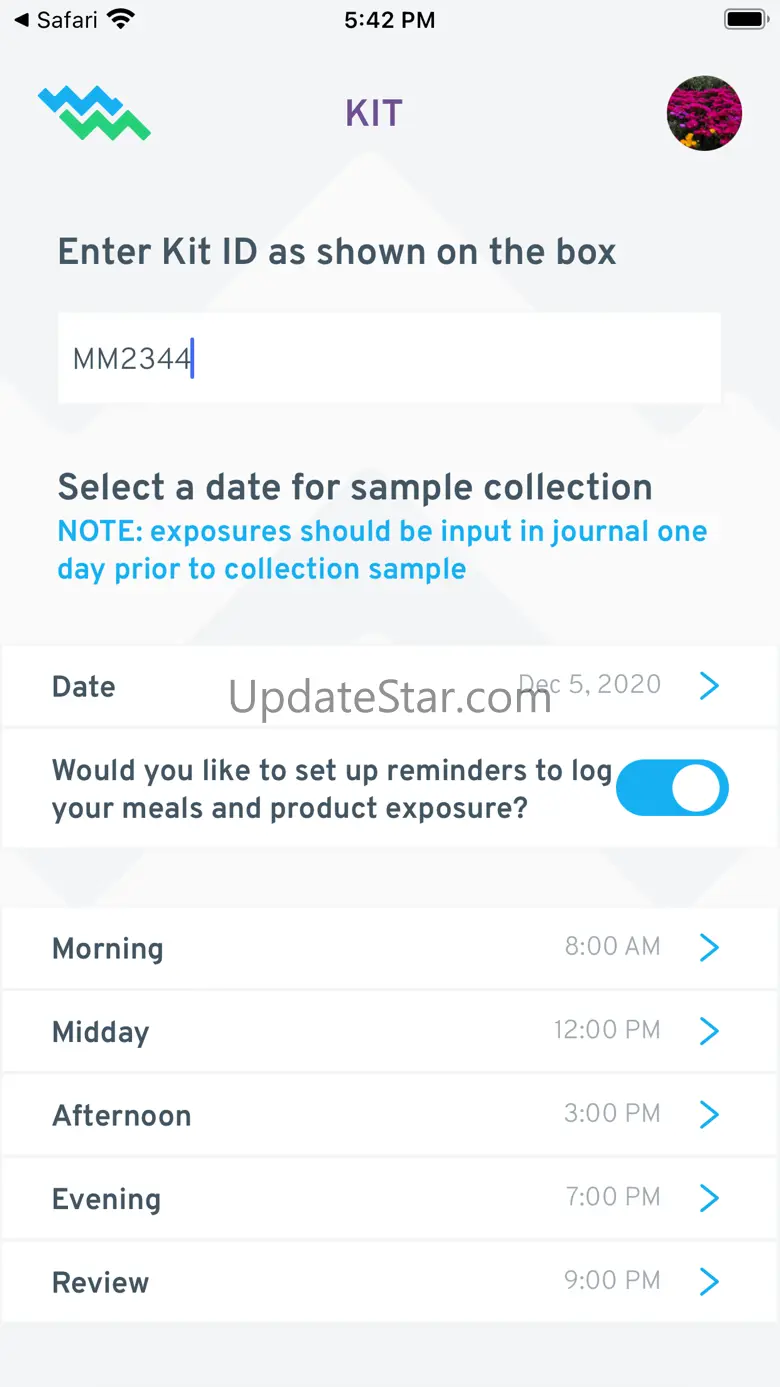Tap the battery status icon
The height and width of the screenshot is (1387, 780).
[744, 19]
